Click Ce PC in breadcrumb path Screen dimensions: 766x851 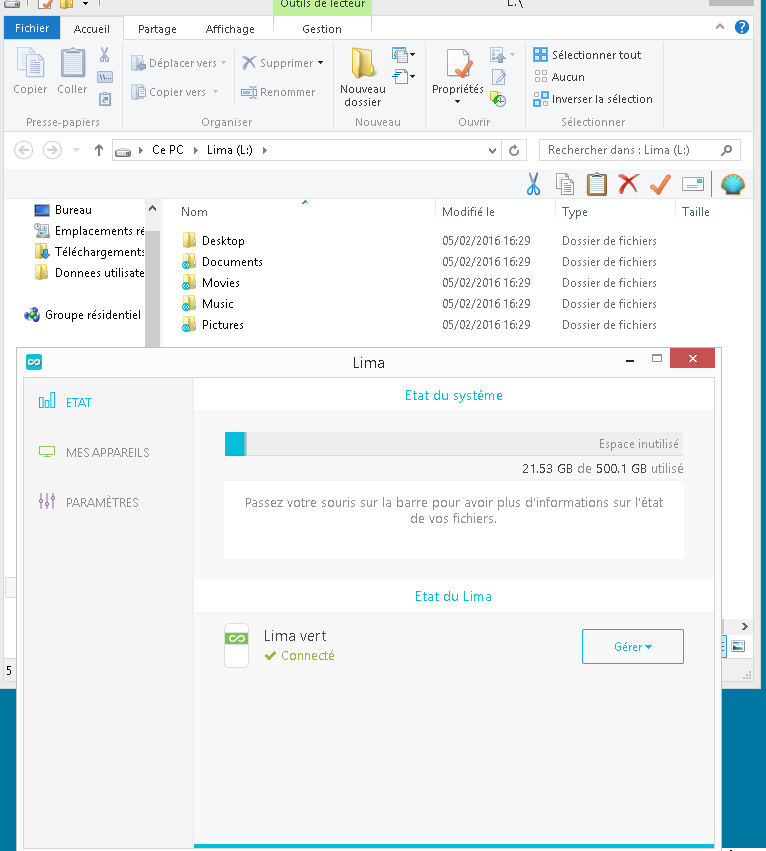coord(168,150)
